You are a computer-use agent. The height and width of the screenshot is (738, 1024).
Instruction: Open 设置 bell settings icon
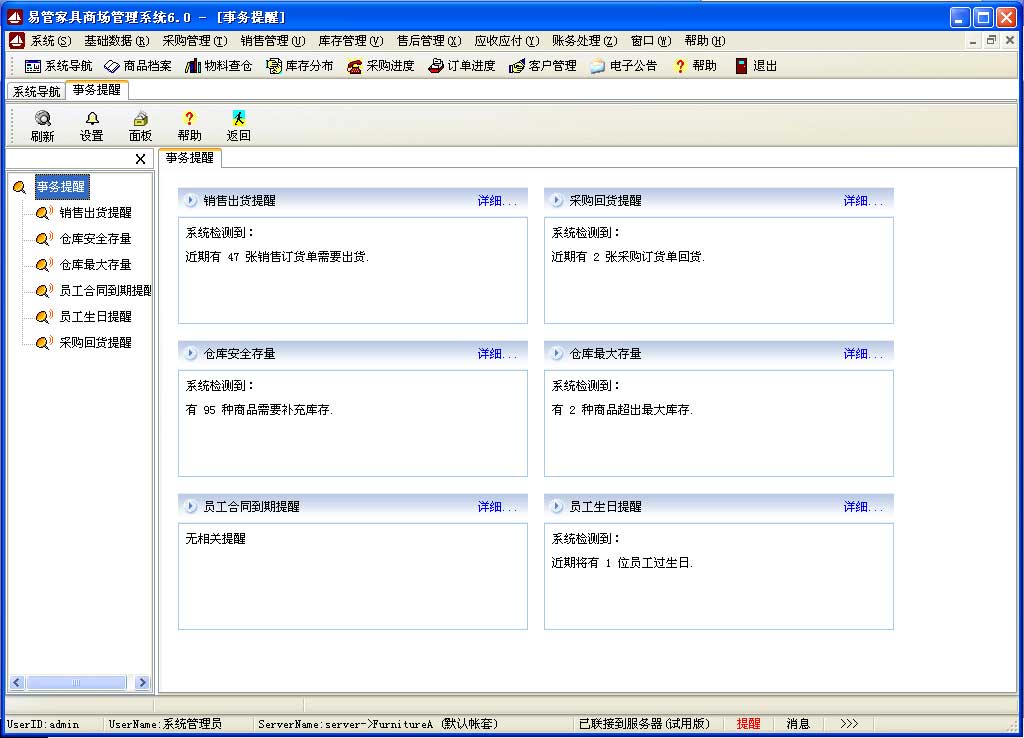click(92, 119)
